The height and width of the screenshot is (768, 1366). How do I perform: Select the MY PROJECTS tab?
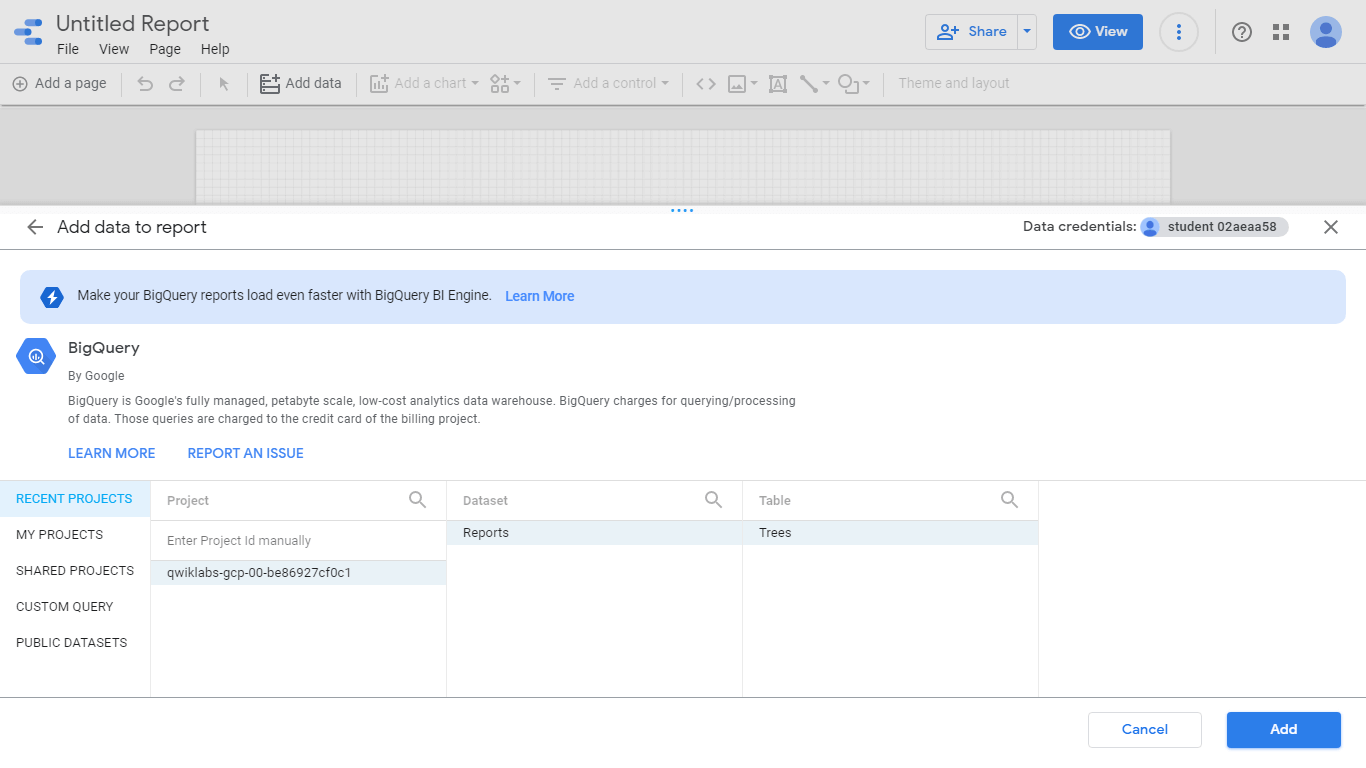pos(75,535)
